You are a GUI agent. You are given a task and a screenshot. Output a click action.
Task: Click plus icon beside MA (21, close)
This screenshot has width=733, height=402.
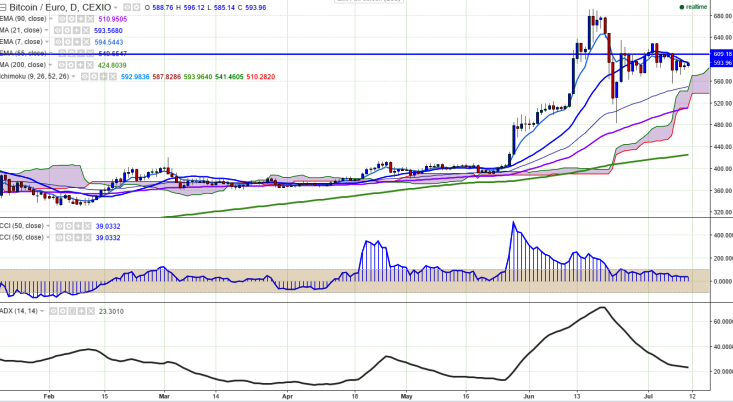coord(76,30)
